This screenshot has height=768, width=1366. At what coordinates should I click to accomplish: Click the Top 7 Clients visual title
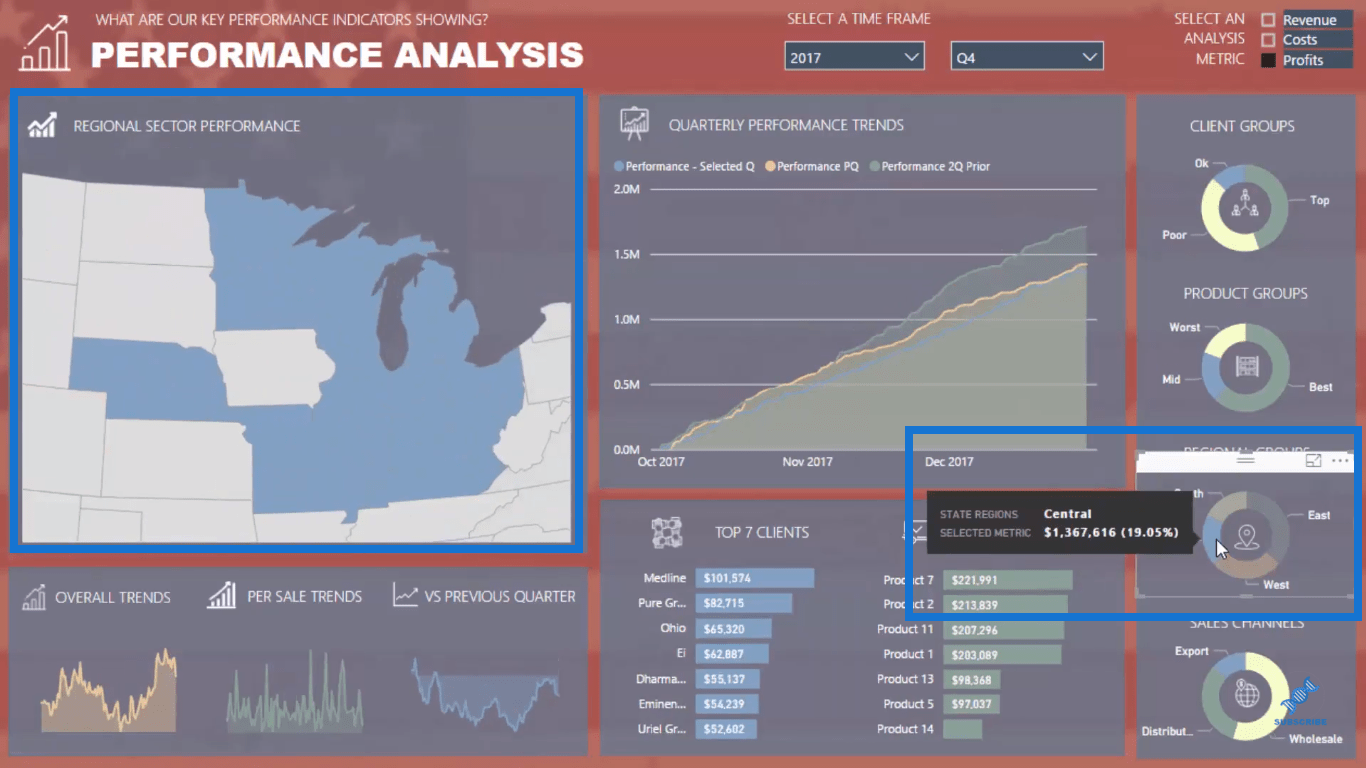[x=762, y=532]
